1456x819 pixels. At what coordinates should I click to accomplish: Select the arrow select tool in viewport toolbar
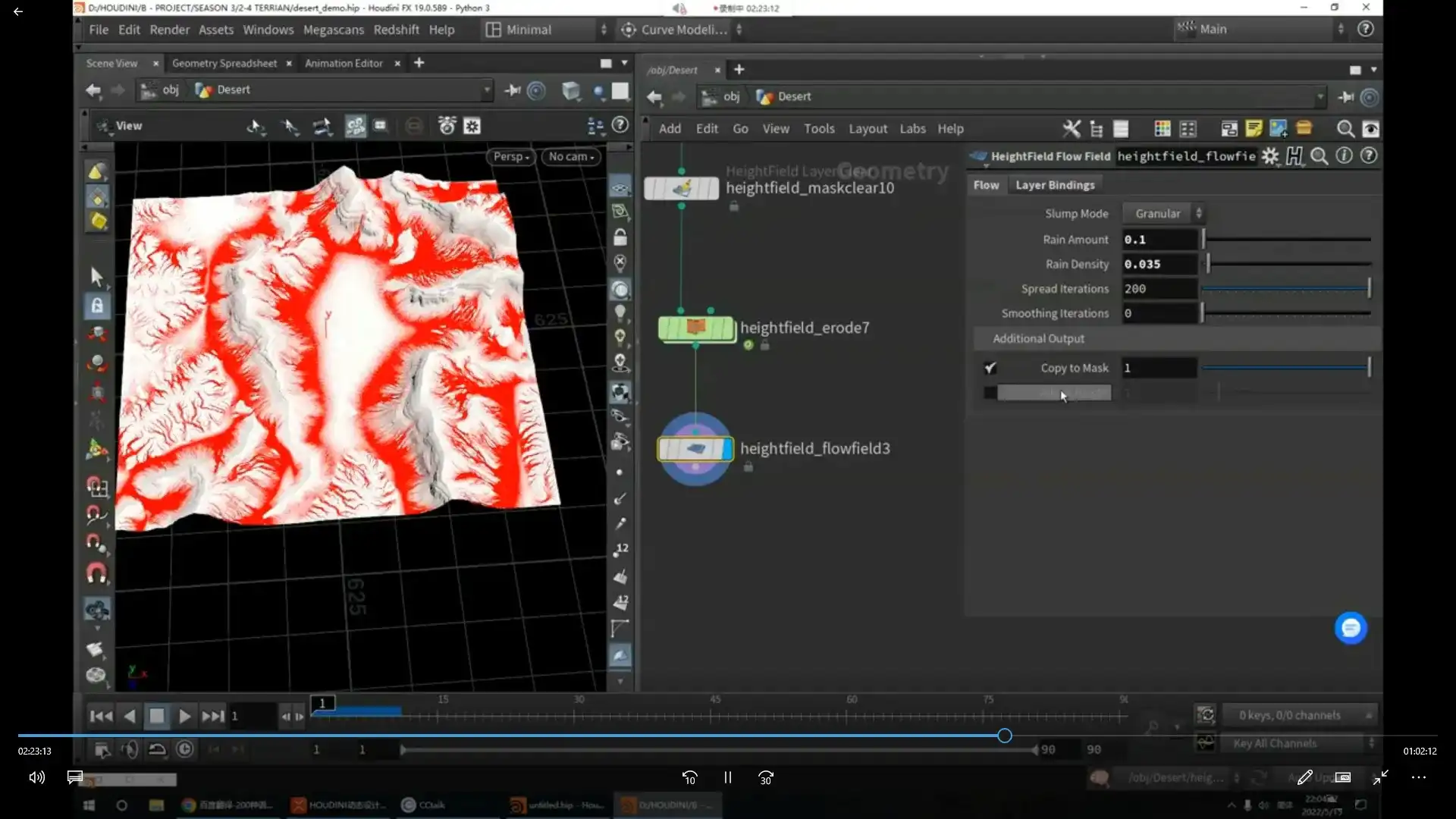coord(96,276)
